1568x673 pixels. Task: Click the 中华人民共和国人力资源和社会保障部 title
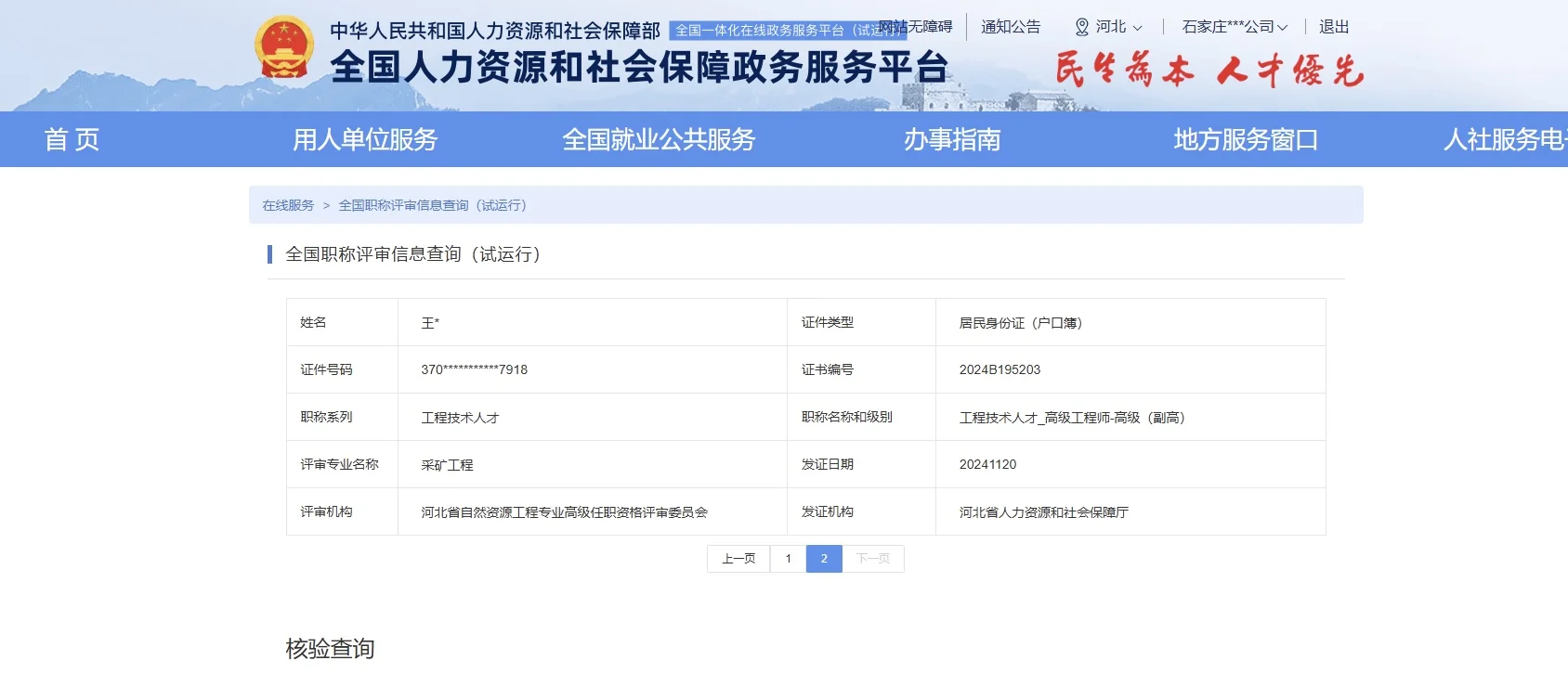pyautogui.click(x=495, y=31)
